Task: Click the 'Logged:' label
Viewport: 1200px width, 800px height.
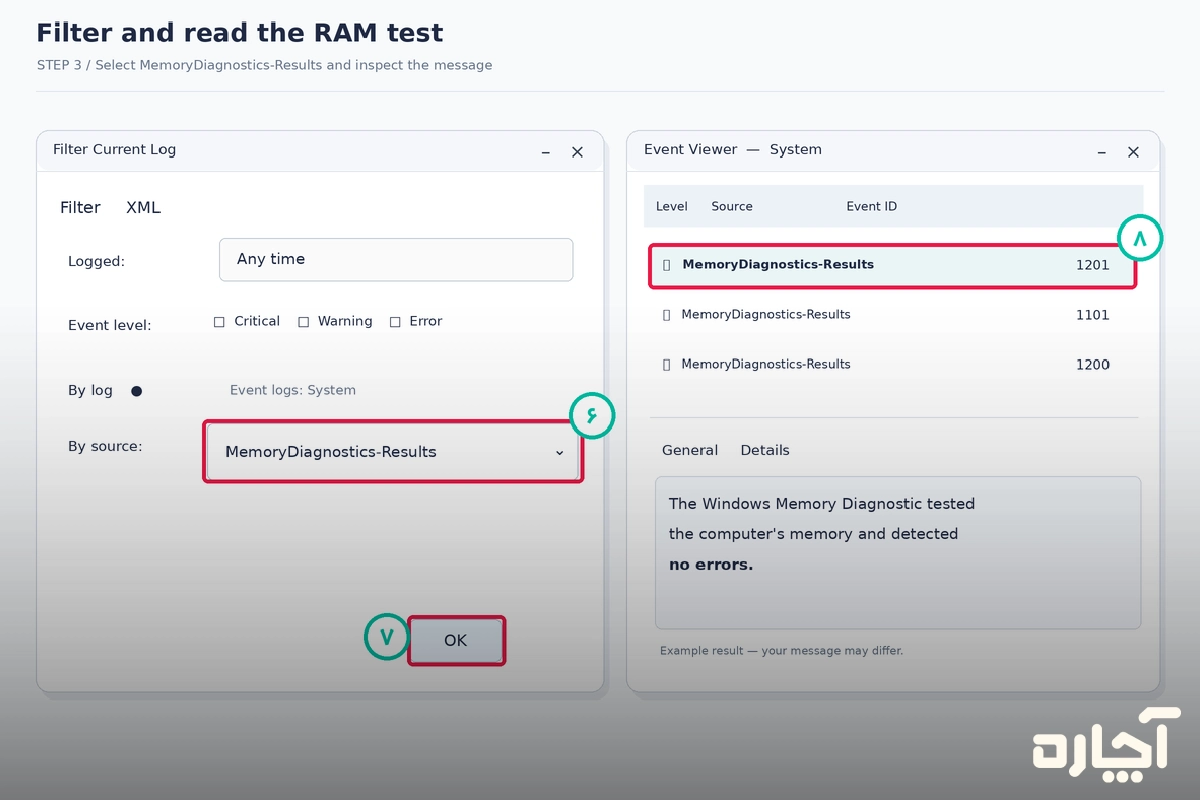Action: (96, 262)
